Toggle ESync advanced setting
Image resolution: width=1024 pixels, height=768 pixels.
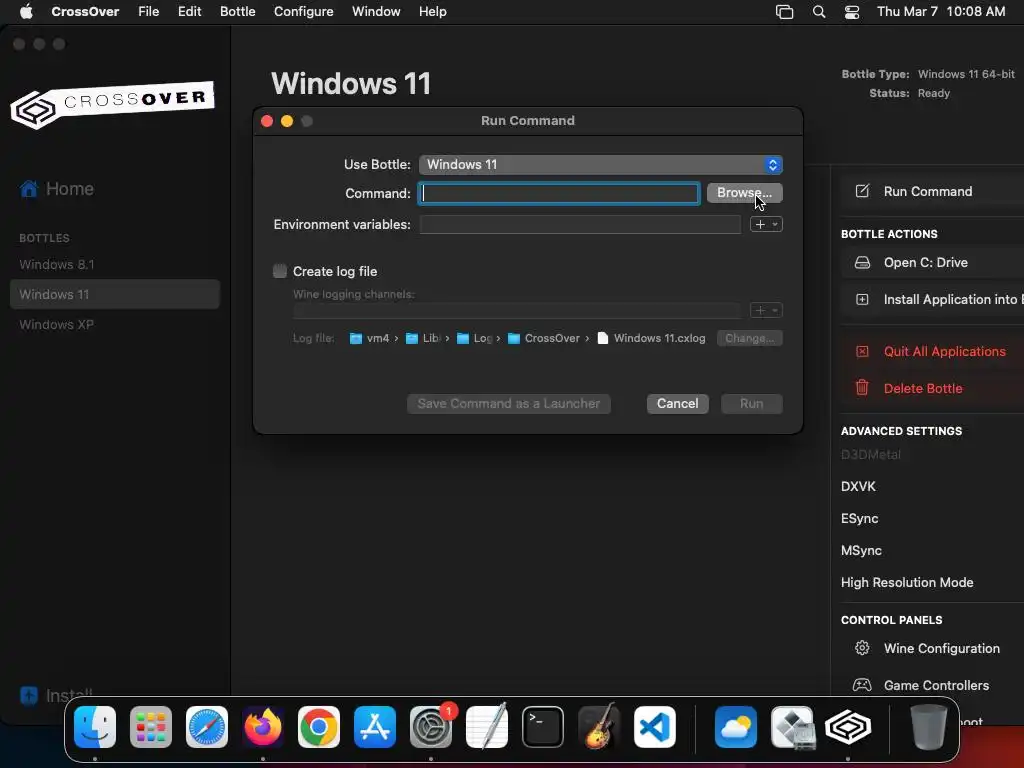[859, 519]
